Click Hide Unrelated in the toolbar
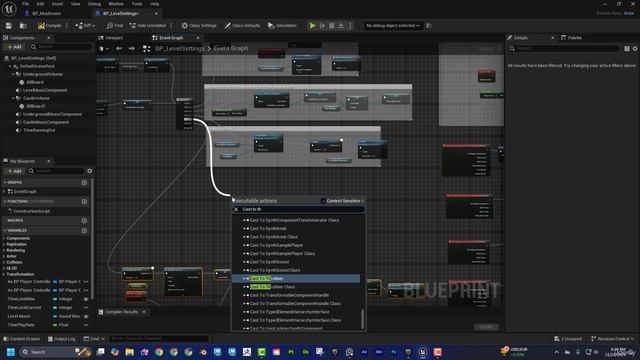This screenshot has height=360, width=640. 148,26
